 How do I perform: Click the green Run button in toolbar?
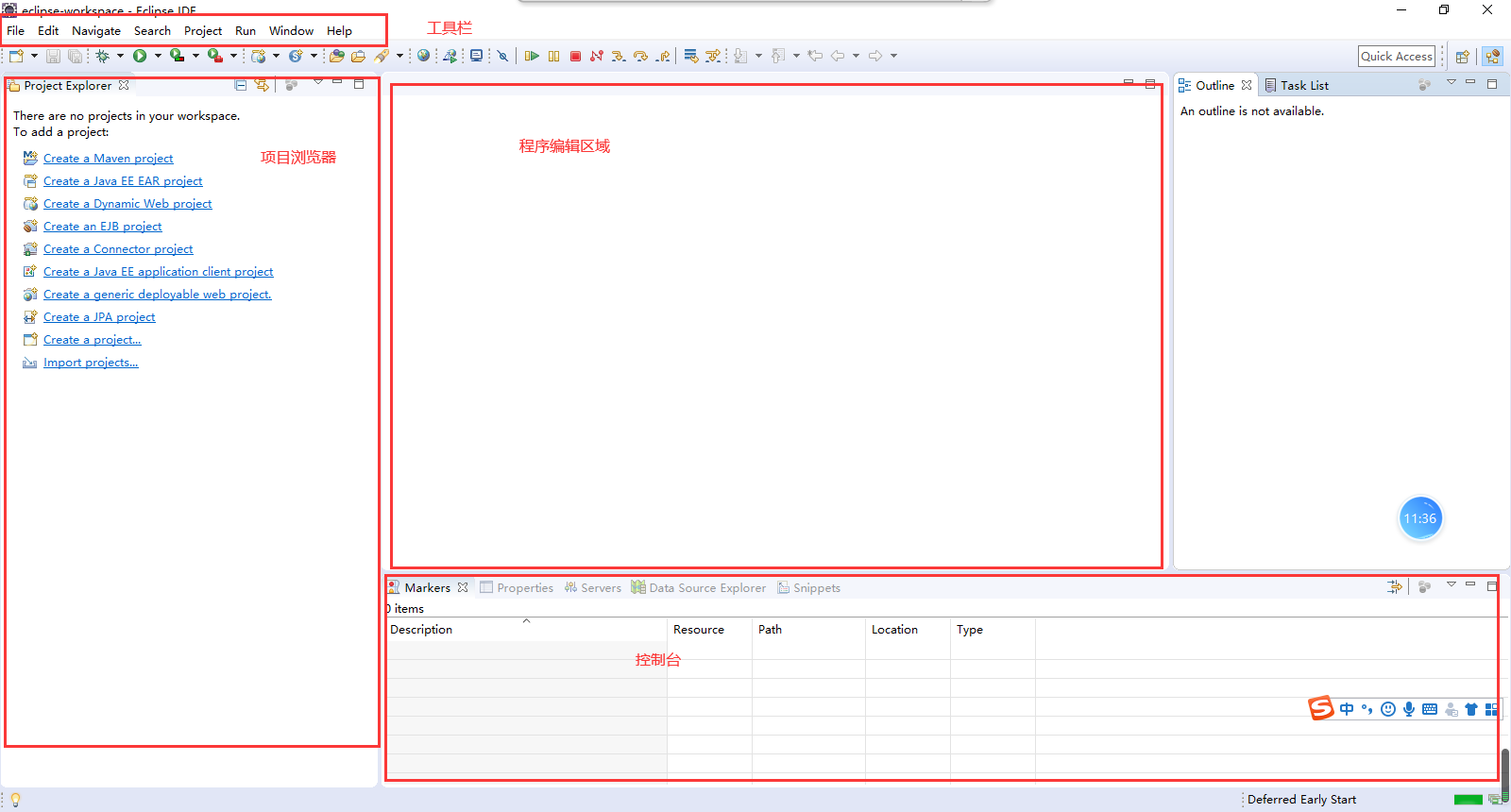[140, 57]
